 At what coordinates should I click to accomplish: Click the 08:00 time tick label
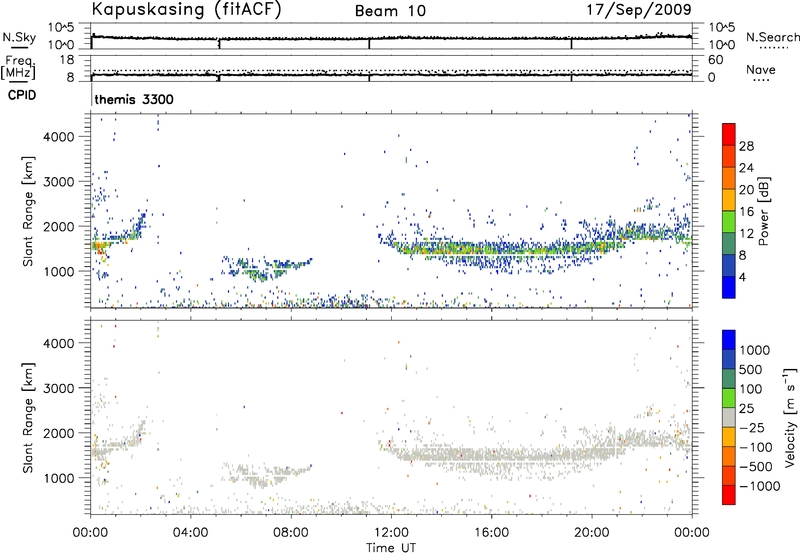click(x=291, y=533)
